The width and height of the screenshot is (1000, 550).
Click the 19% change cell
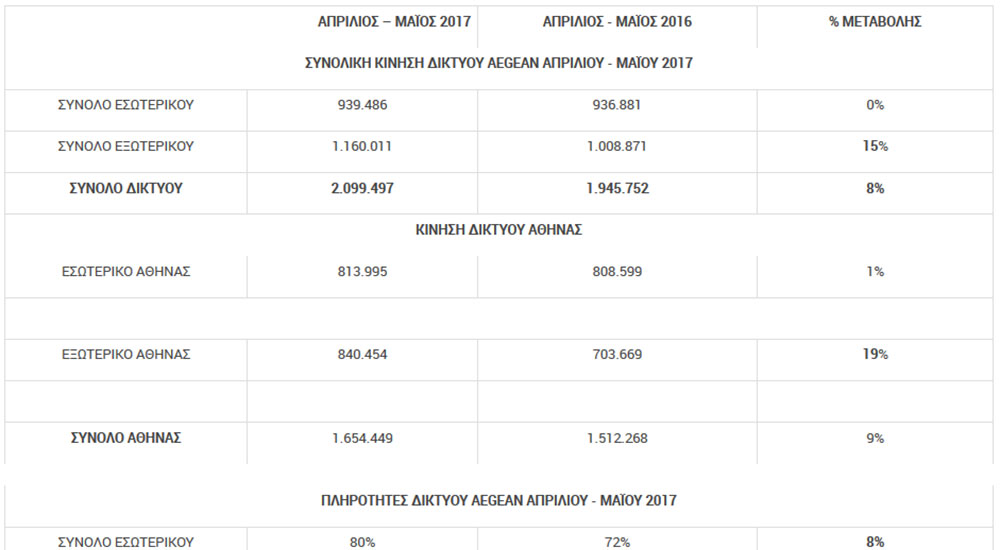(x=875, y=354)
